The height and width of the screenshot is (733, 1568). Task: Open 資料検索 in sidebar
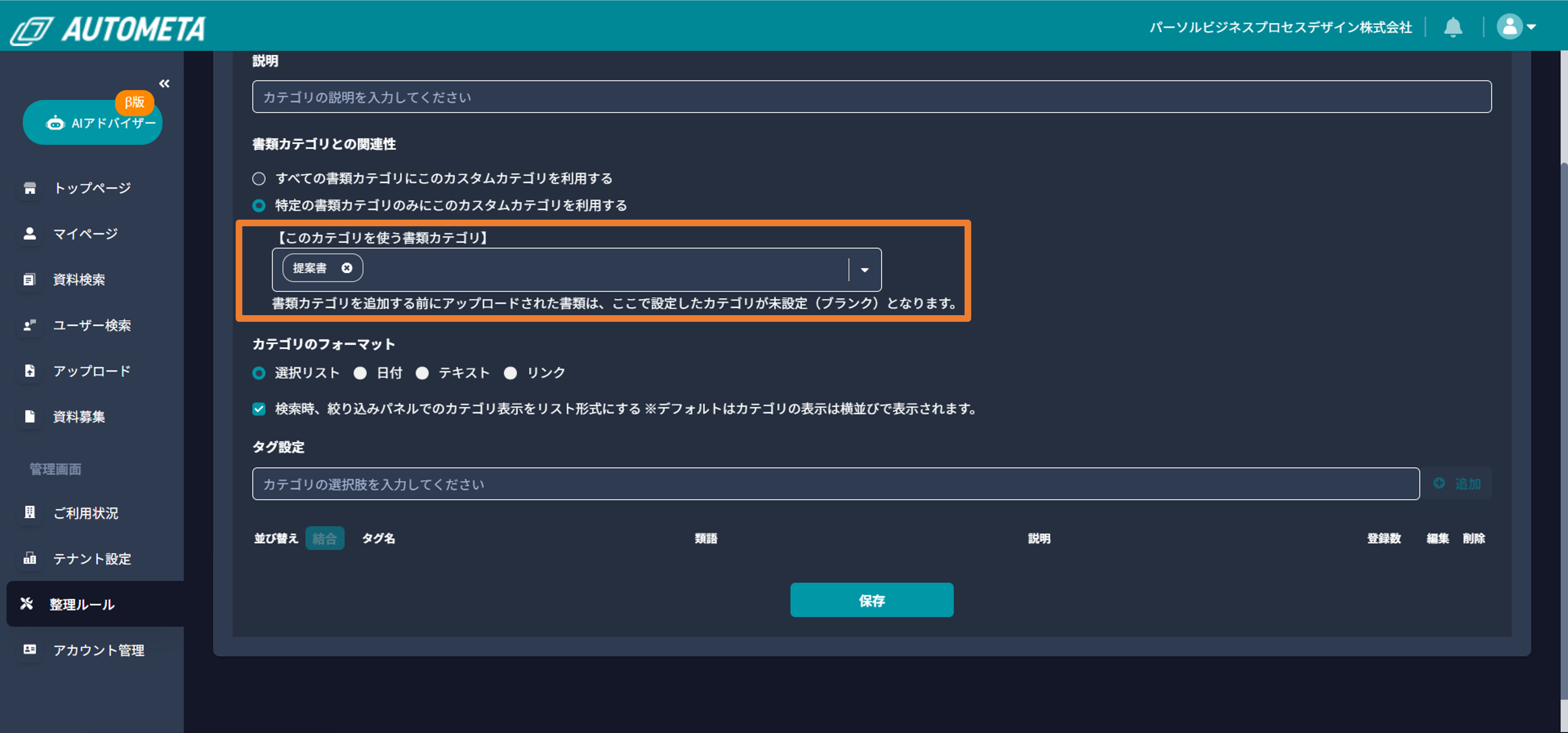tap(79, 280)
